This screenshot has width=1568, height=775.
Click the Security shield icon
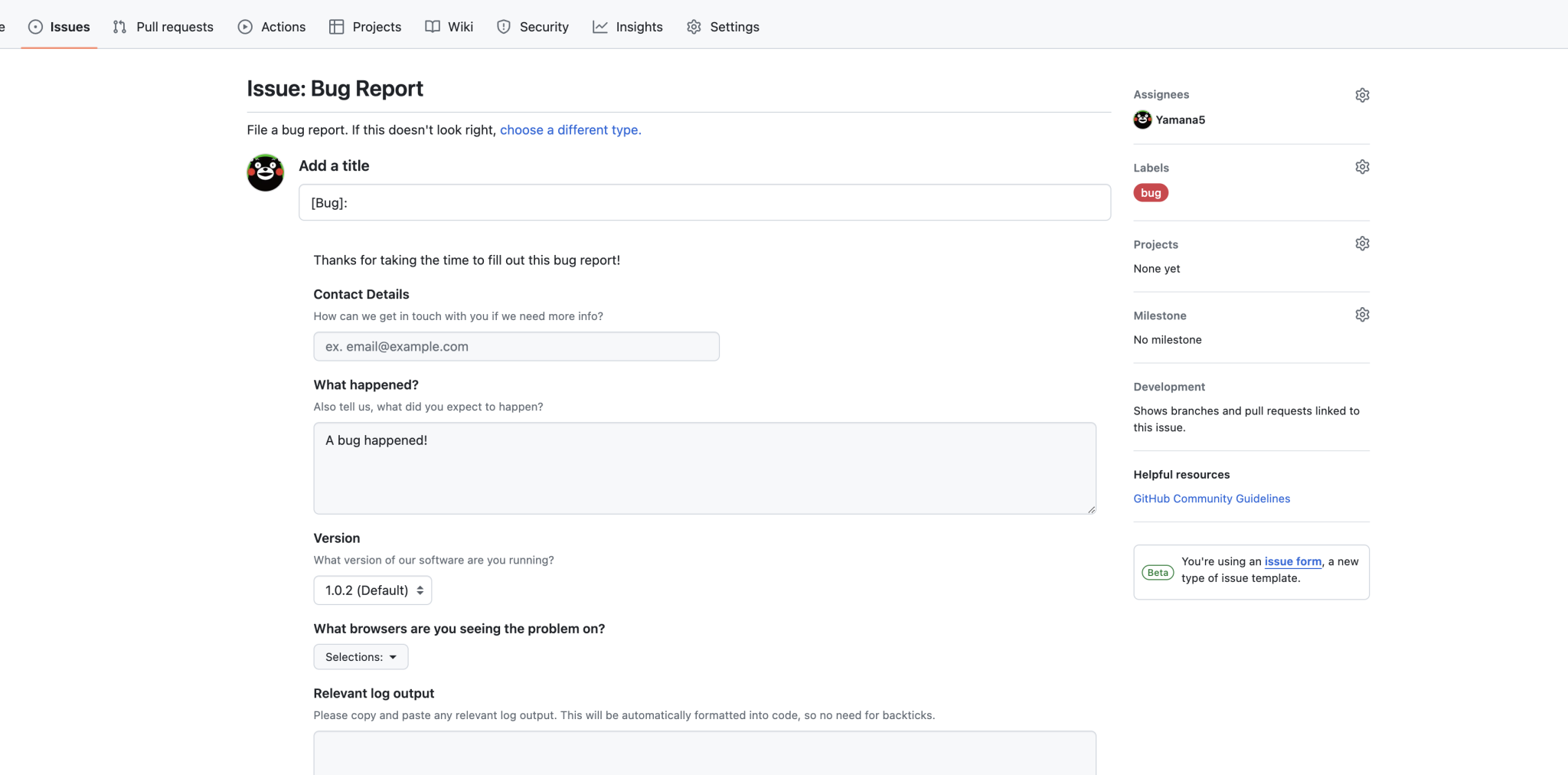[504, 26]
